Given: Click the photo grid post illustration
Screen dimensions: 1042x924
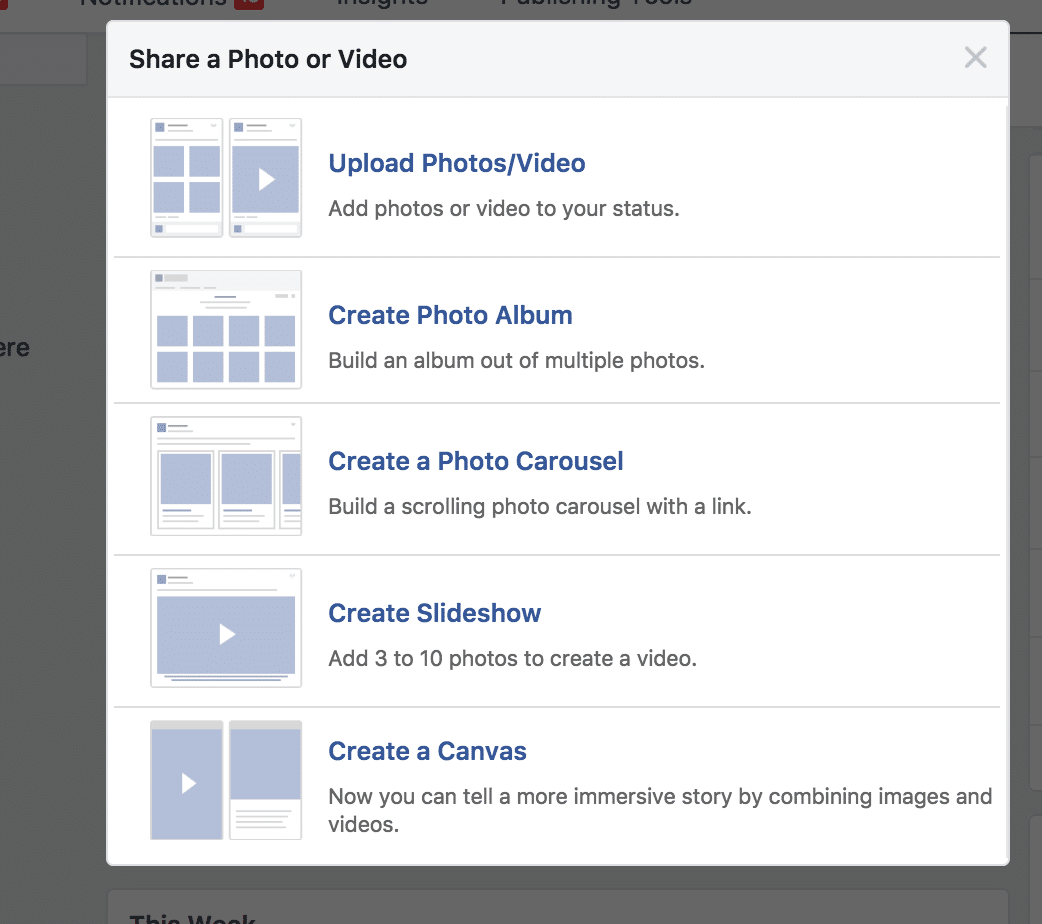Looking at the screenshot, I should point(187,177).
